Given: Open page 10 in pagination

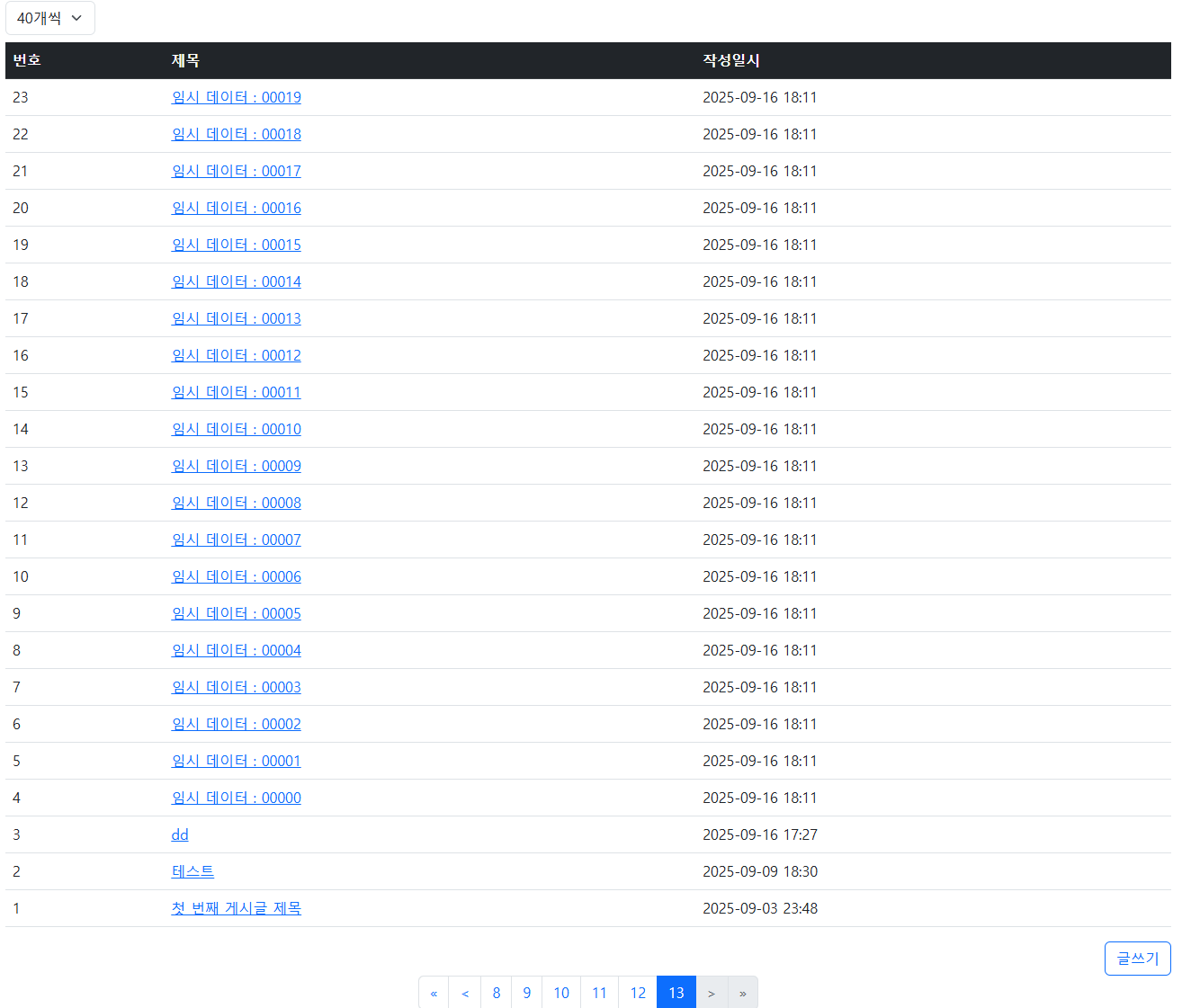Looking at the screenshot, I should pyautogui.click(x=561, y=993).
